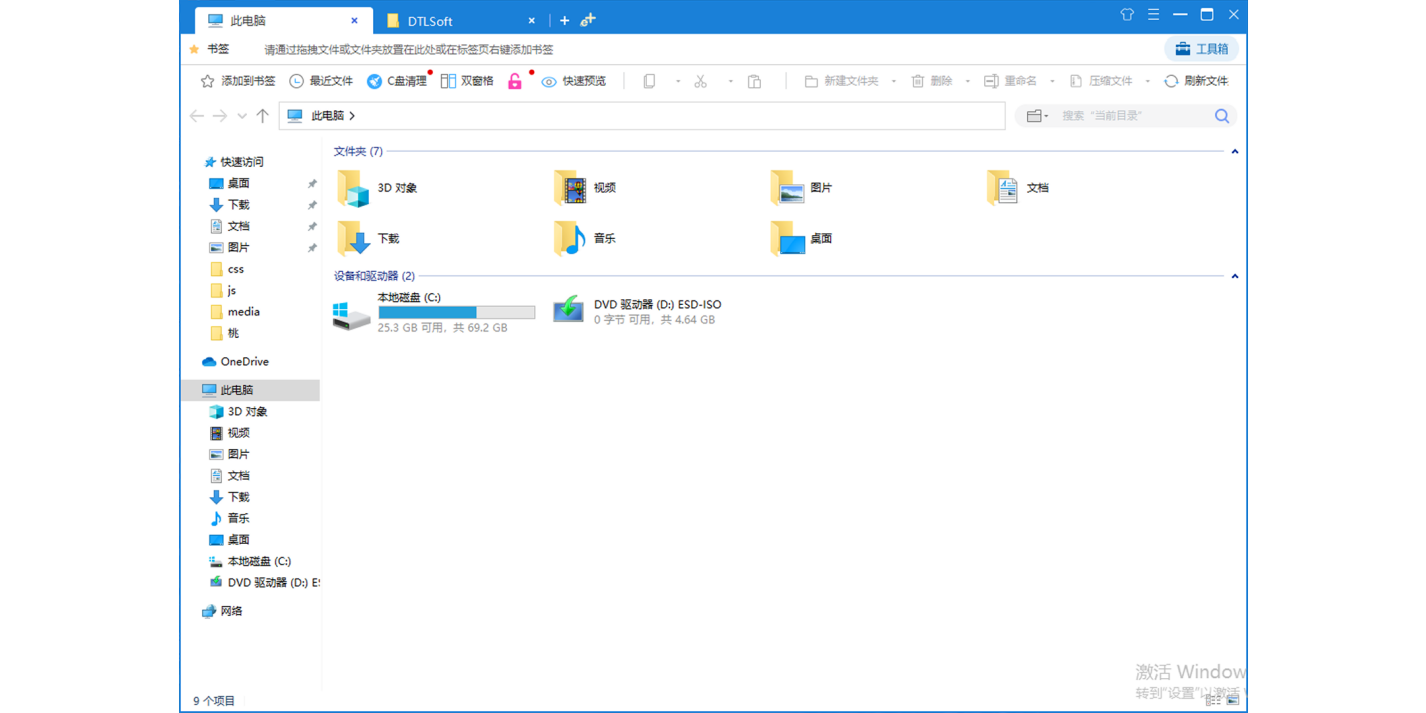Viewport: 1426px width, 713px height.
Task: Select 本地磁盘 (C:) drive in main pane
Action: 434,312
